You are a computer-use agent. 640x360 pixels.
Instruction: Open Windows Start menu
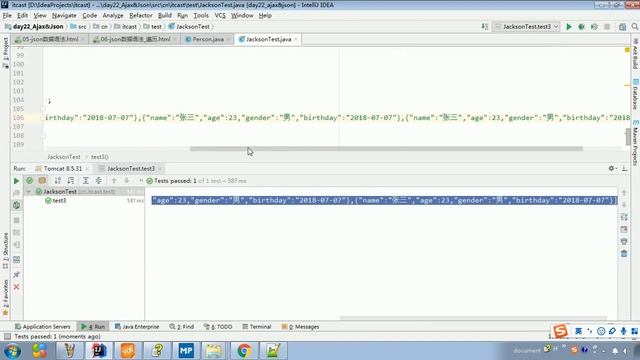(12, 351)
